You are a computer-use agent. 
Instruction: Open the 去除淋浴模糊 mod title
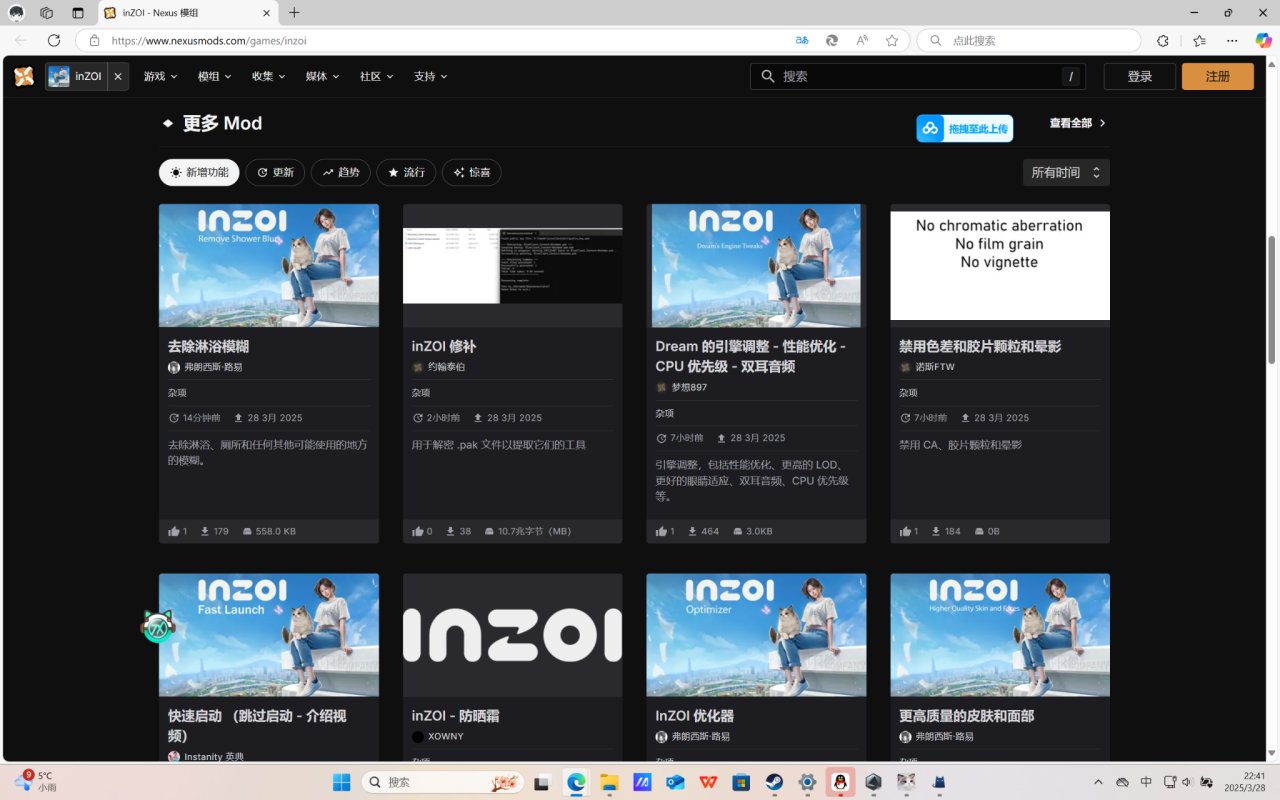(x=208, y=346)
